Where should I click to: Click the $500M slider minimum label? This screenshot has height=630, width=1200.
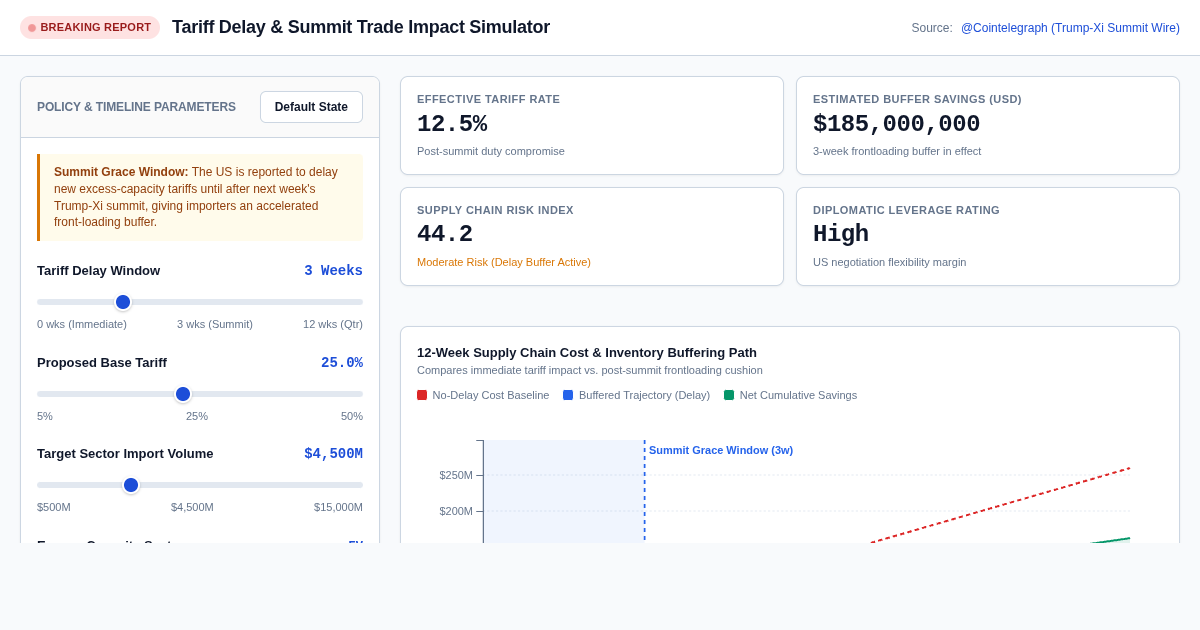(54, 507)
